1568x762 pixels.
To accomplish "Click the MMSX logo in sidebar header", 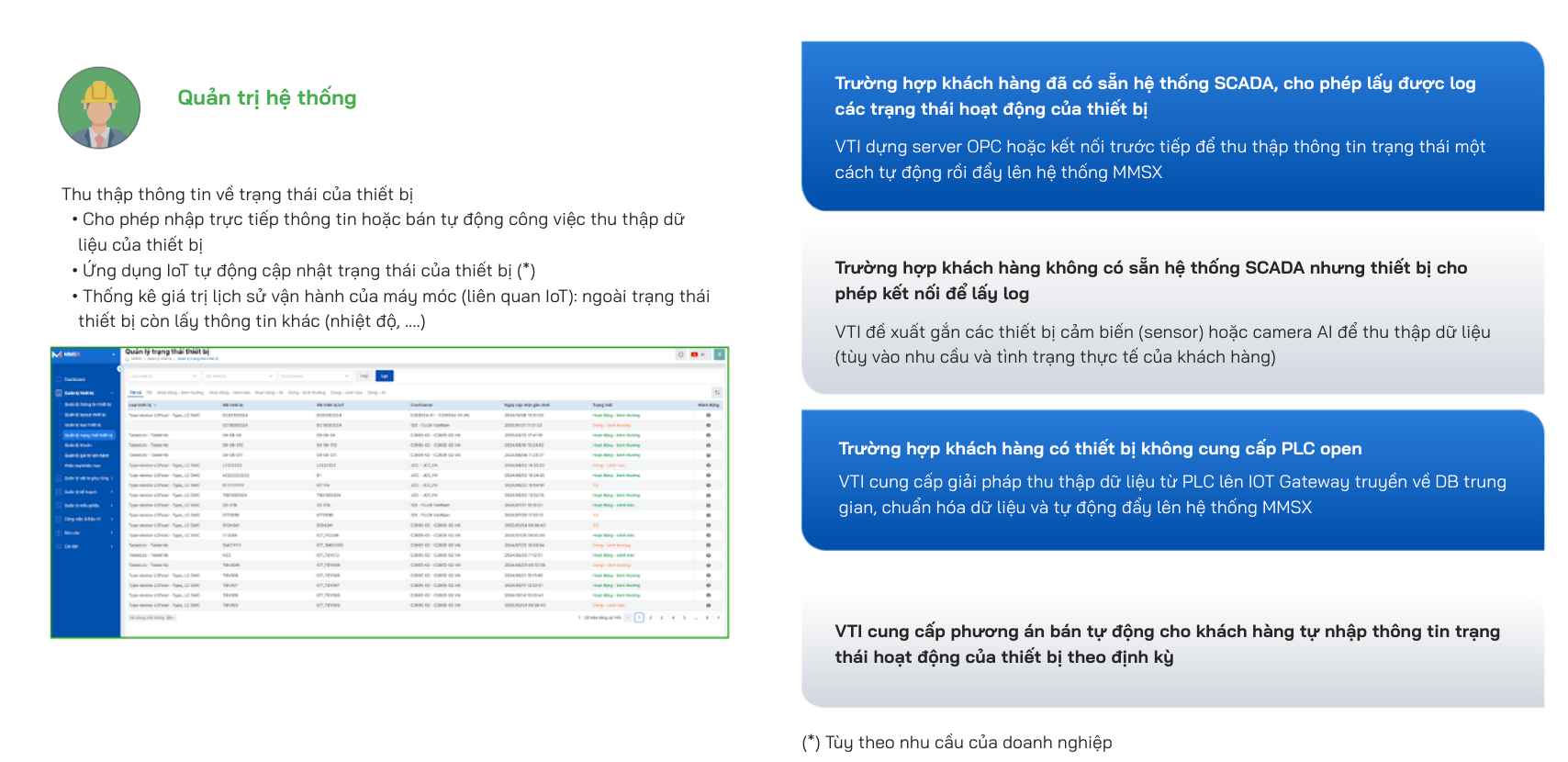I will (x=67, y=354).
